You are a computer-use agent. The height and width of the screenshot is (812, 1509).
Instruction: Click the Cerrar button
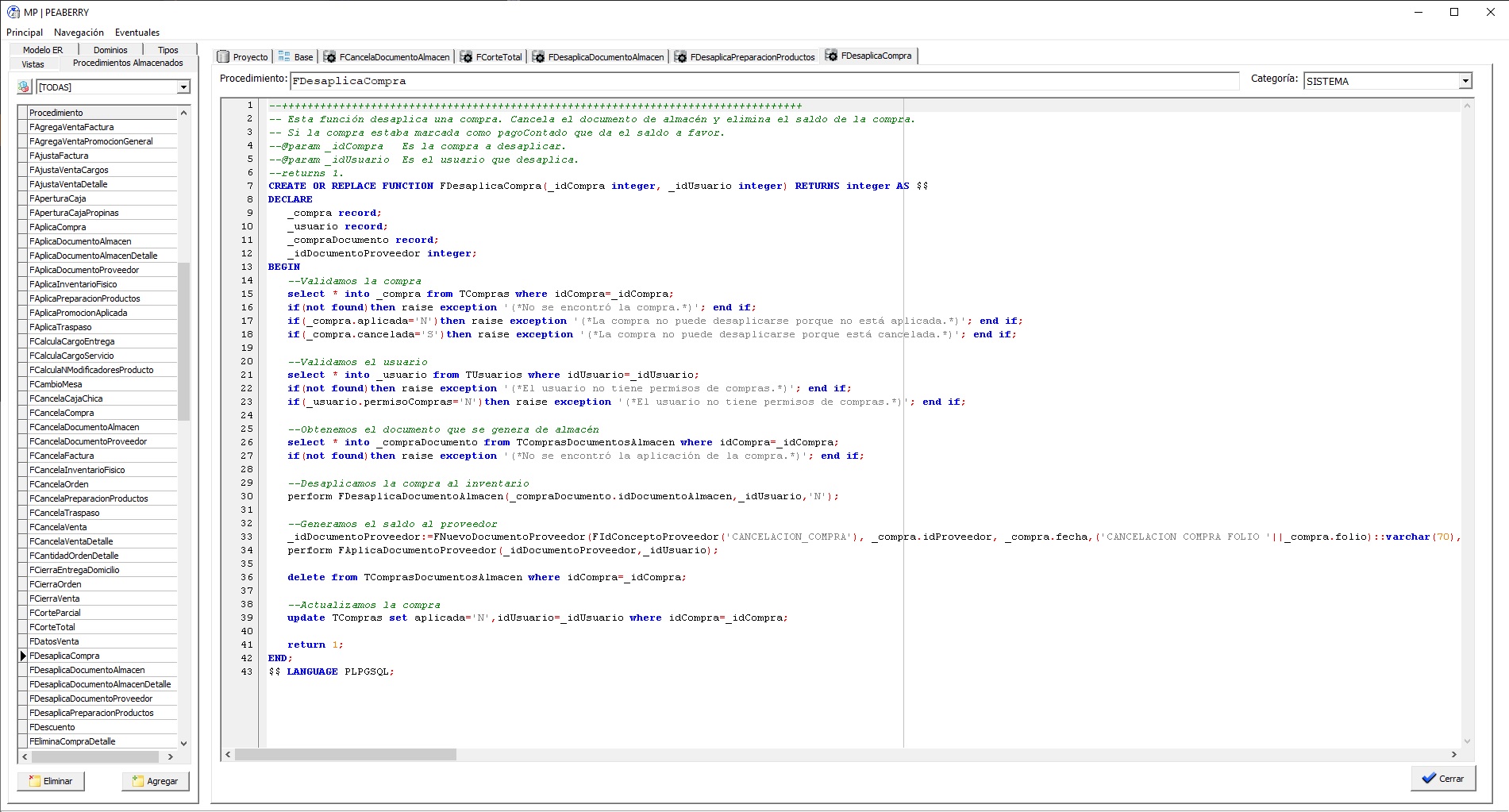click(x=1443, y=779)
